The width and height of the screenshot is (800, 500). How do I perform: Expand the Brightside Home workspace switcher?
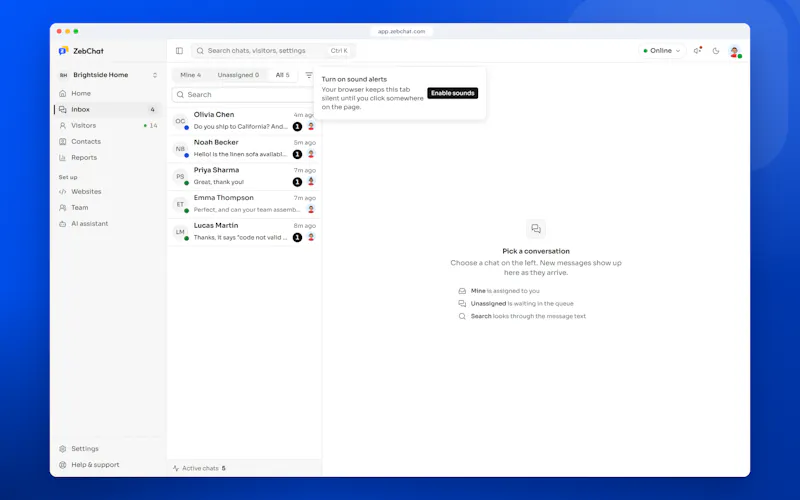click(x=108, y=75)
